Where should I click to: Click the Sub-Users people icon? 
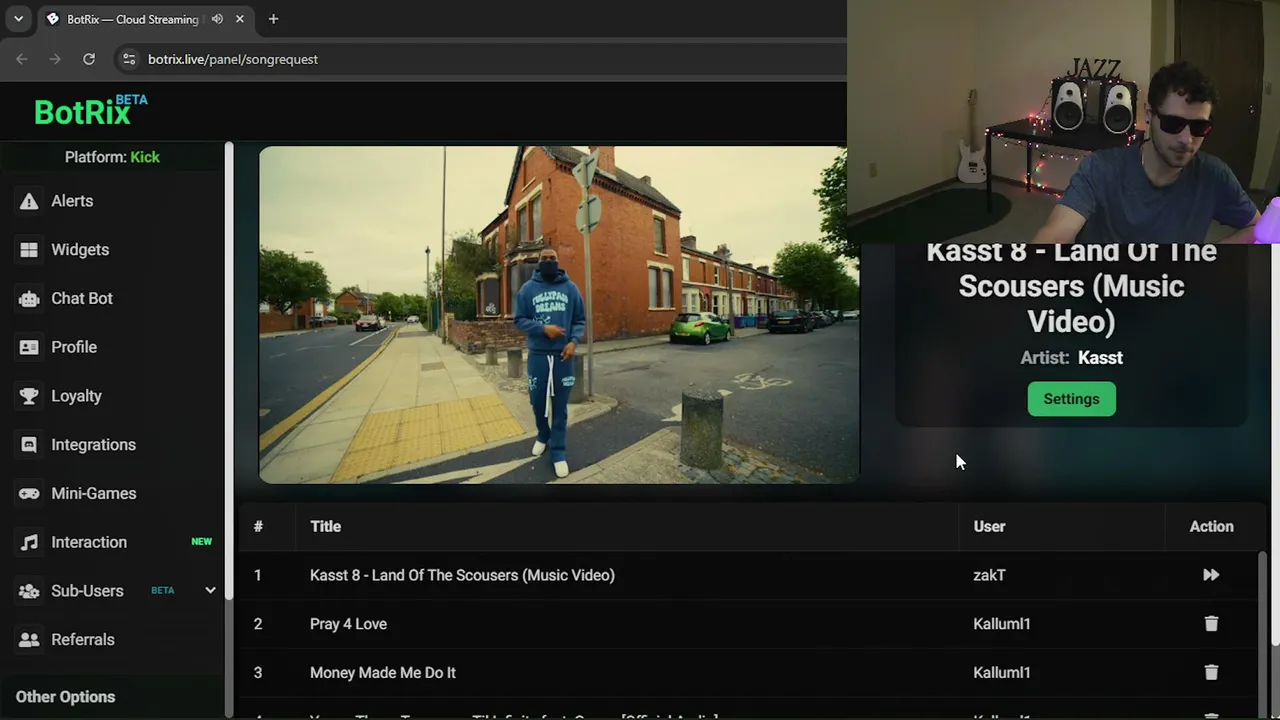pos(29,591)
